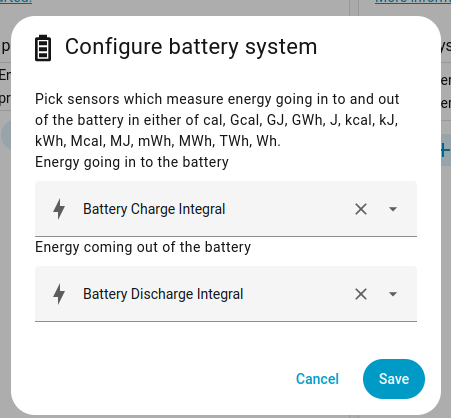
Task: Save the battery system configuration
Action: tap(394, 379)
